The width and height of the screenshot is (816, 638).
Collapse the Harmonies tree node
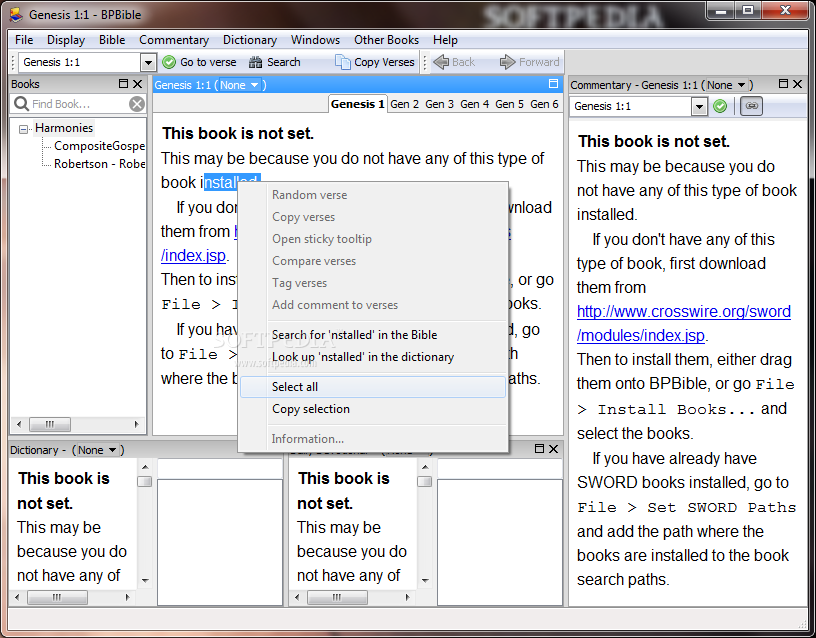(x=23, y=129)
